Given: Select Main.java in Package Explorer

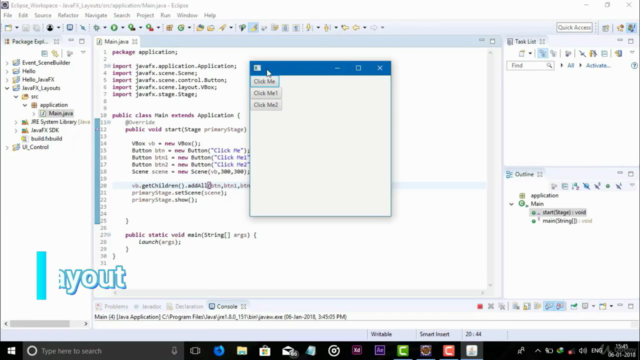Looking at the screenshot, I should click(x=61, y=113).
